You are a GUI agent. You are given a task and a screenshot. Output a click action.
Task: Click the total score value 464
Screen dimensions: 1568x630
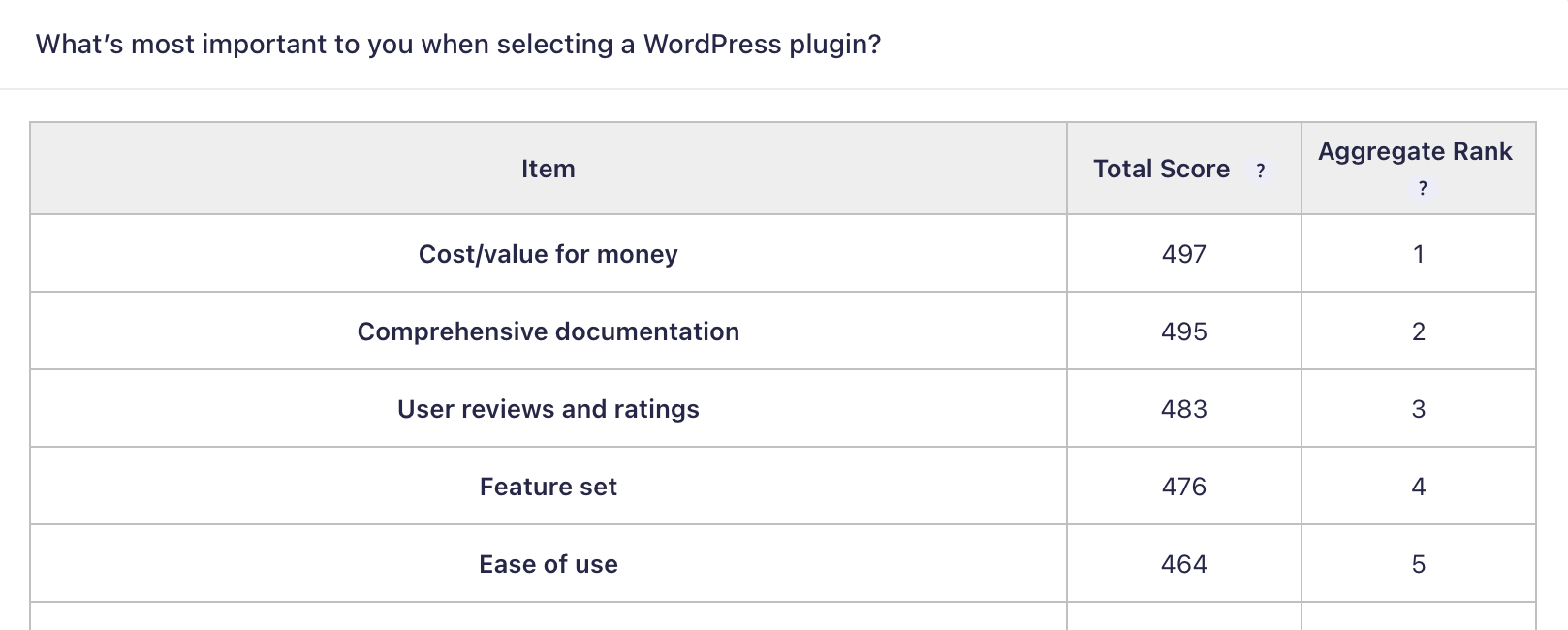point(1184,564)
